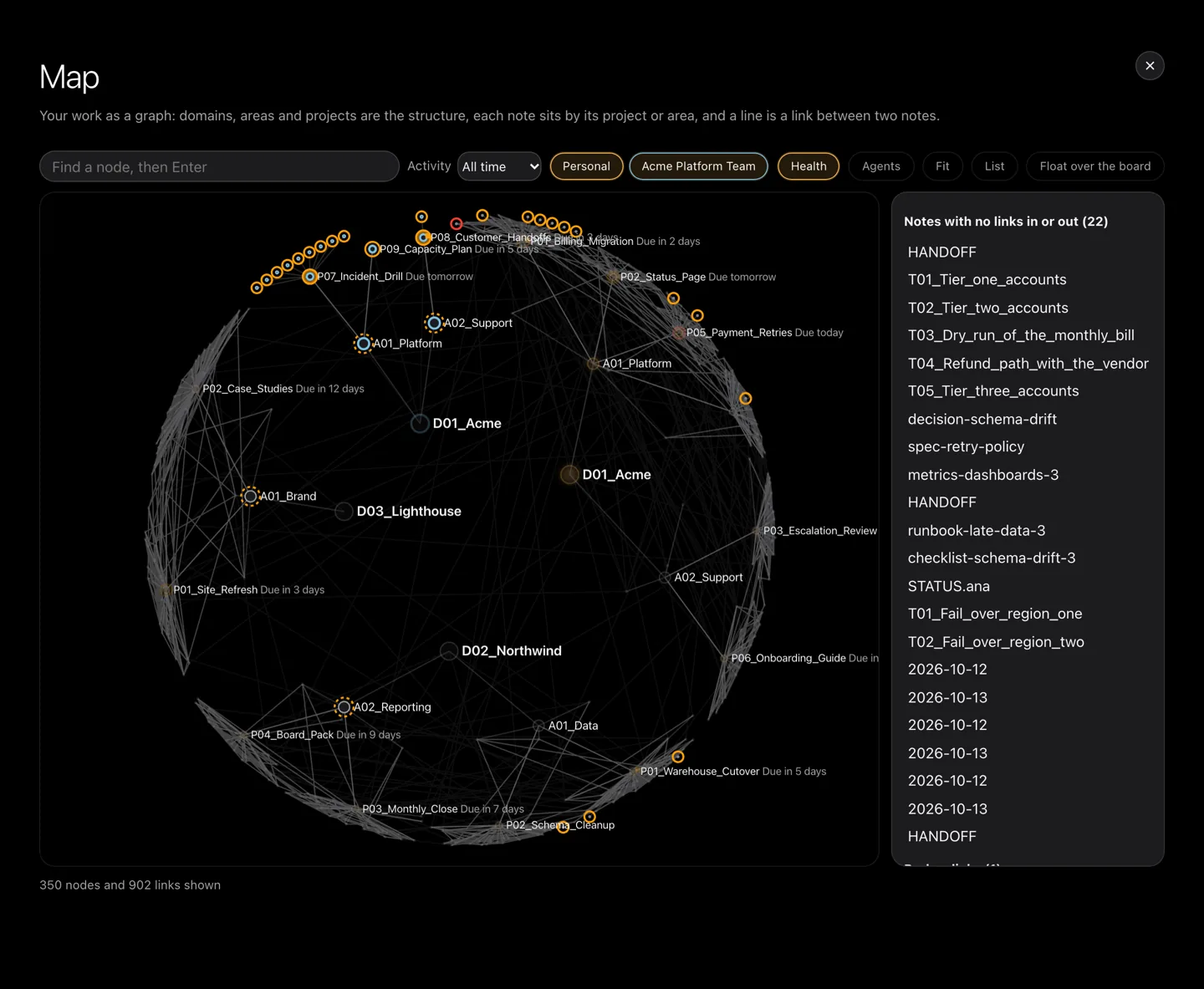This screenshot has width=1204, height=989.
Task: Open the metrics-dashboards-3 note
Action: (982, 475)
